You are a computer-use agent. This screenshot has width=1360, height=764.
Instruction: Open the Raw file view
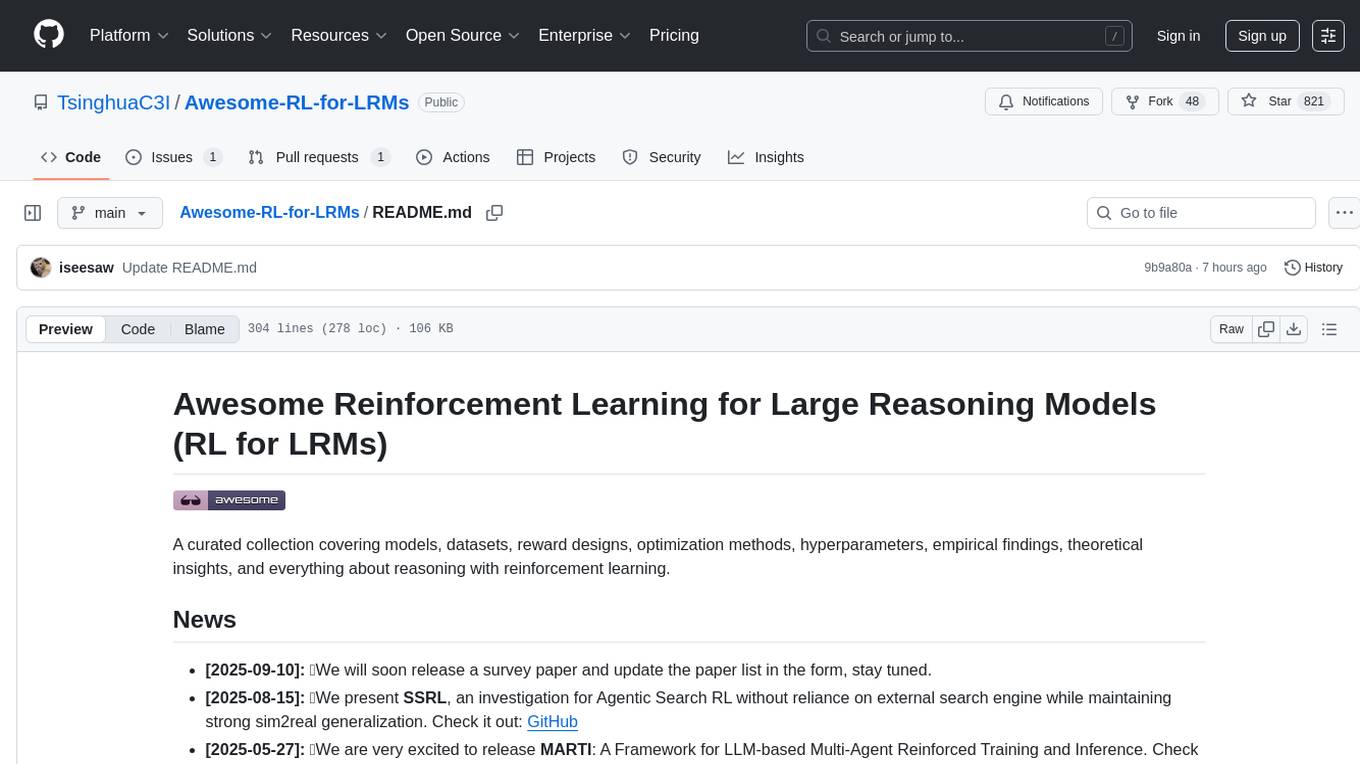[1231, 329]
